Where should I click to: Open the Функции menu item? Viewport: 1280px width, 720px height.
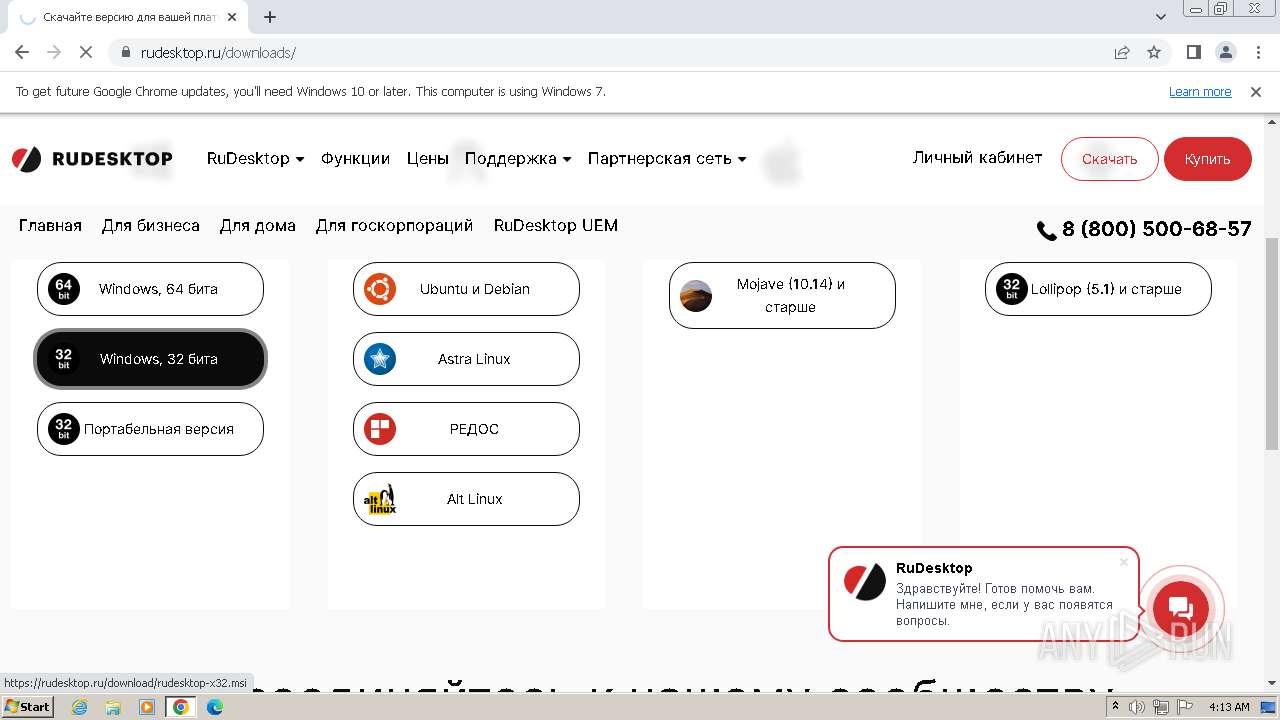click(x=355, y=158)
